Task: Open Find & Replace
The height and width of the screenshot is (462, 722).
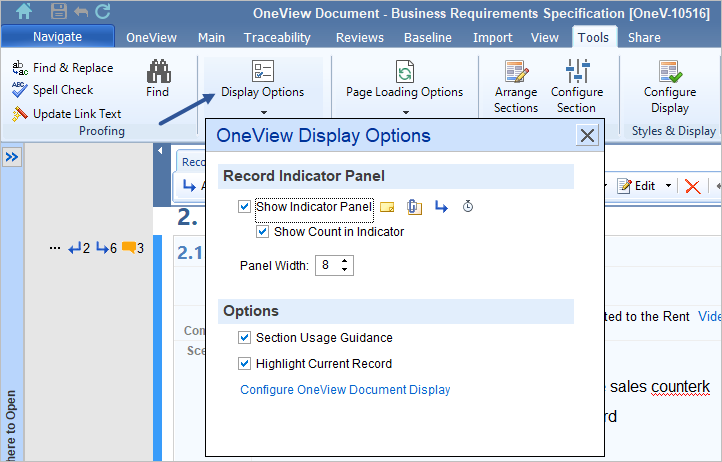Action: click(x=63, y=68)
